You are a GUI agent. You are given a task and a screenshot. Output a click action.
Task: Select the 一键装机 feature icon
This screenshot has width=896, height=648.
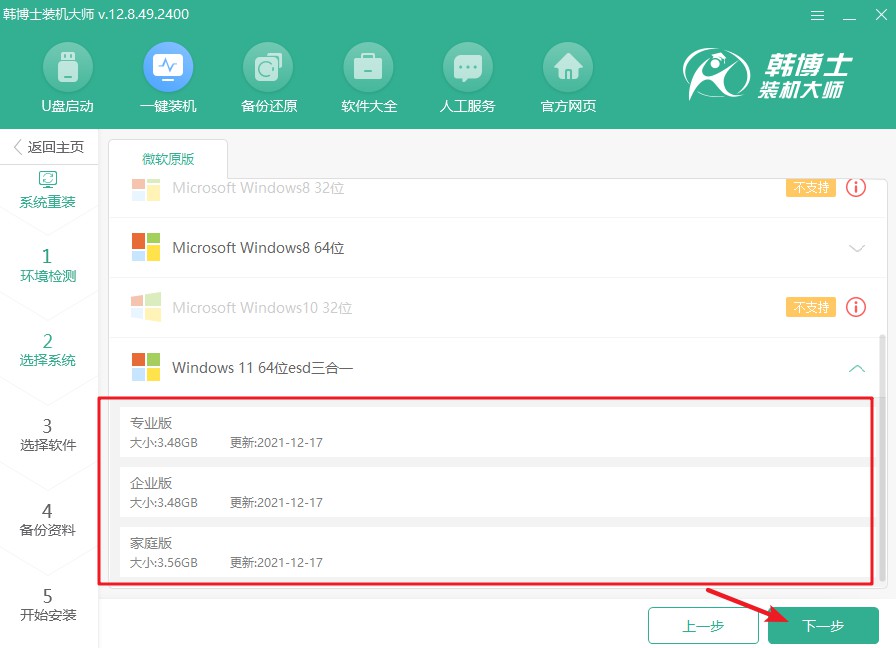pos(168,75)
